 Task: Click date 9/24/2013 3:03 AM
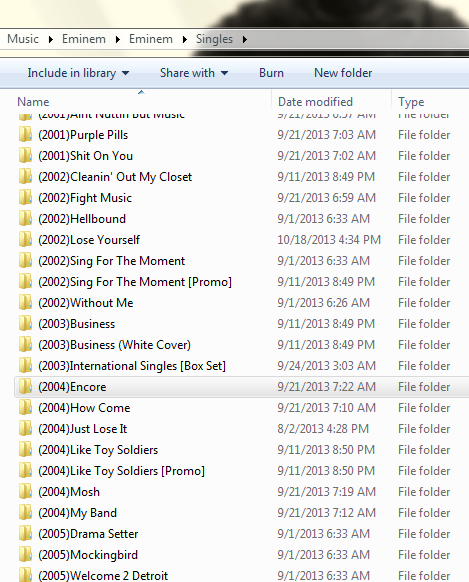327,366
